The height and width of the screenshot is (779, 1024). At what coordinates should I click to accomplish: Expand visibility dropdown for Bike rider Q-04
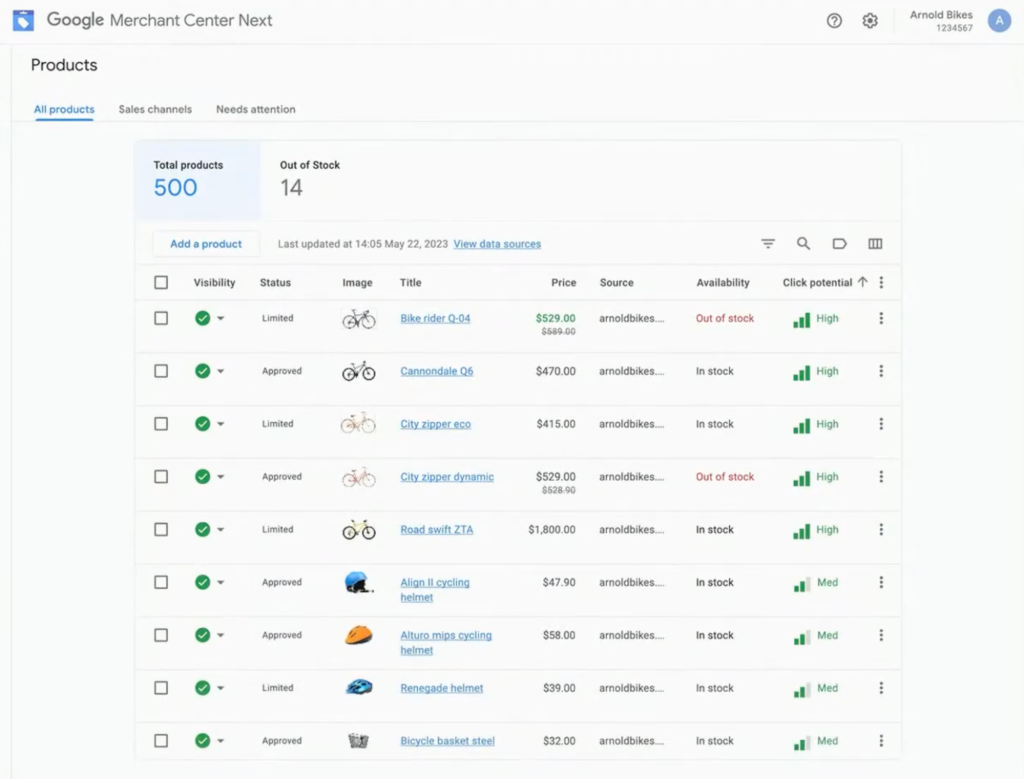(x=221, y=319)
